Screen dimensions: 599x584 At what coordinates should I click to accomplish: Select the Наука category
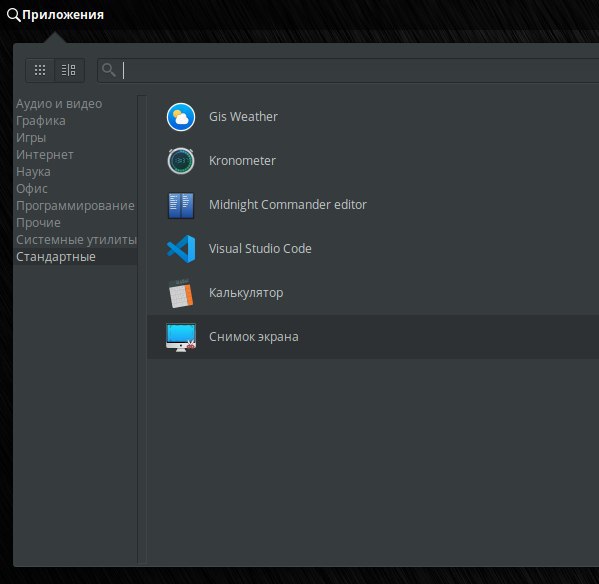tap(33, 171)
